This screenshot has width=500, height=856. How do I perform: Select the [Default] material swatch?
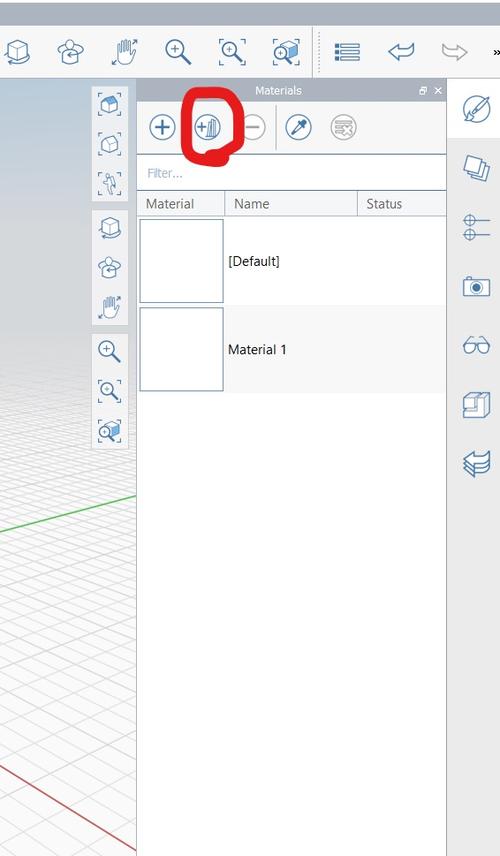click(181, 261)
